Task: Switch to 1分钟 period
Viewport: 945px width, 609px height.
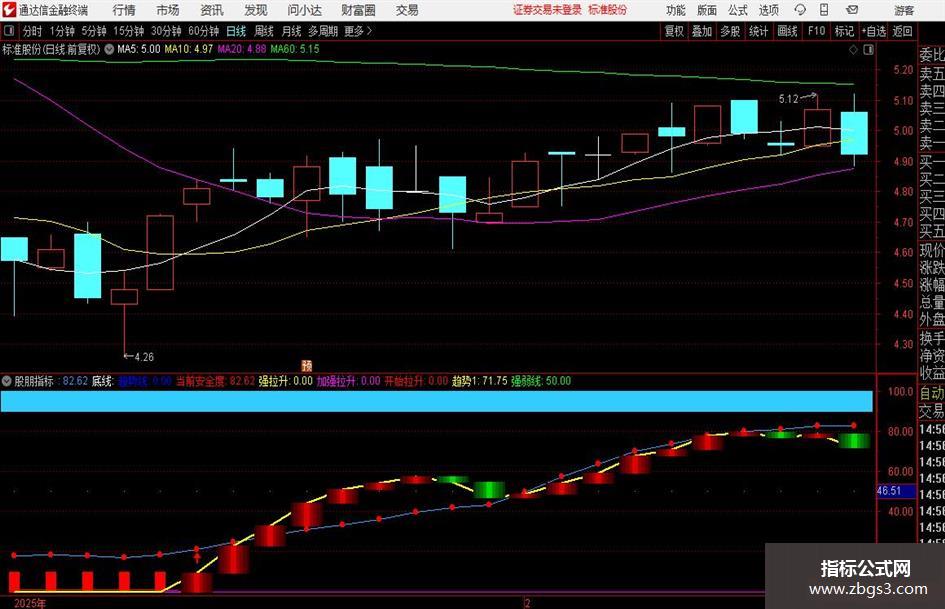Action: 62,31
